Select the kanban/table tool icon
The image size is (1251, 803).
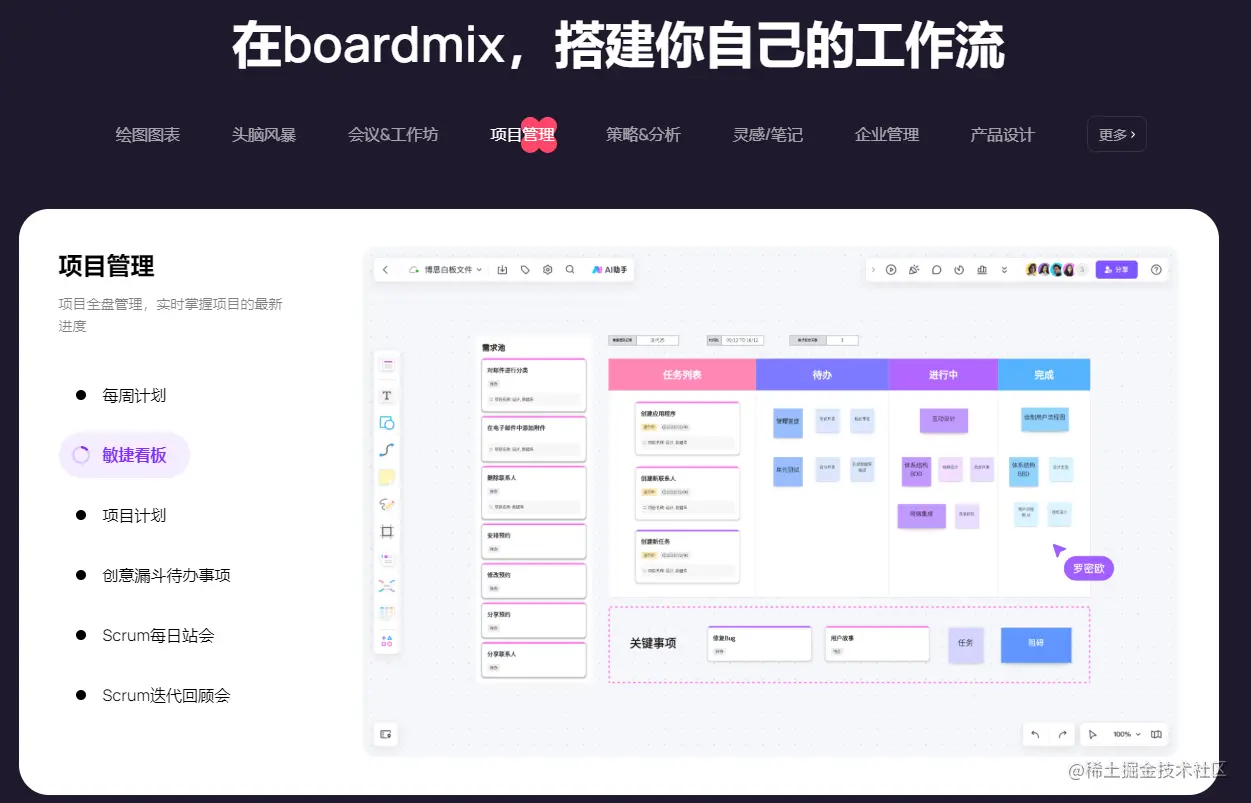click(x=387, y=612)
